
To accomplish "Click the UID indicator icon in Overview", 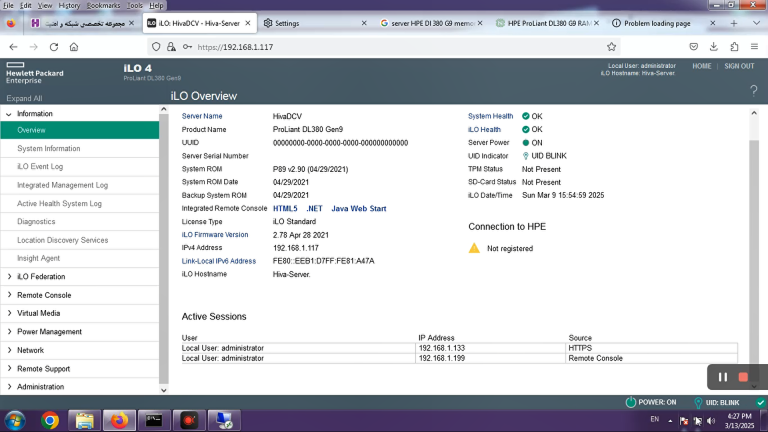I will point(526,156).
